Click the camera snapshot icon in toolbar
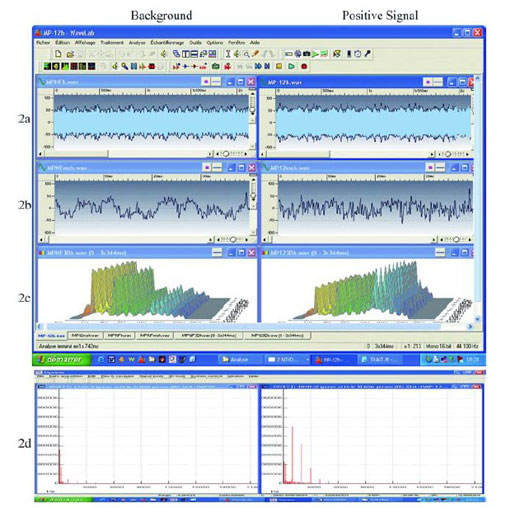This screenshot has height=508, width=520. [306, 54]
